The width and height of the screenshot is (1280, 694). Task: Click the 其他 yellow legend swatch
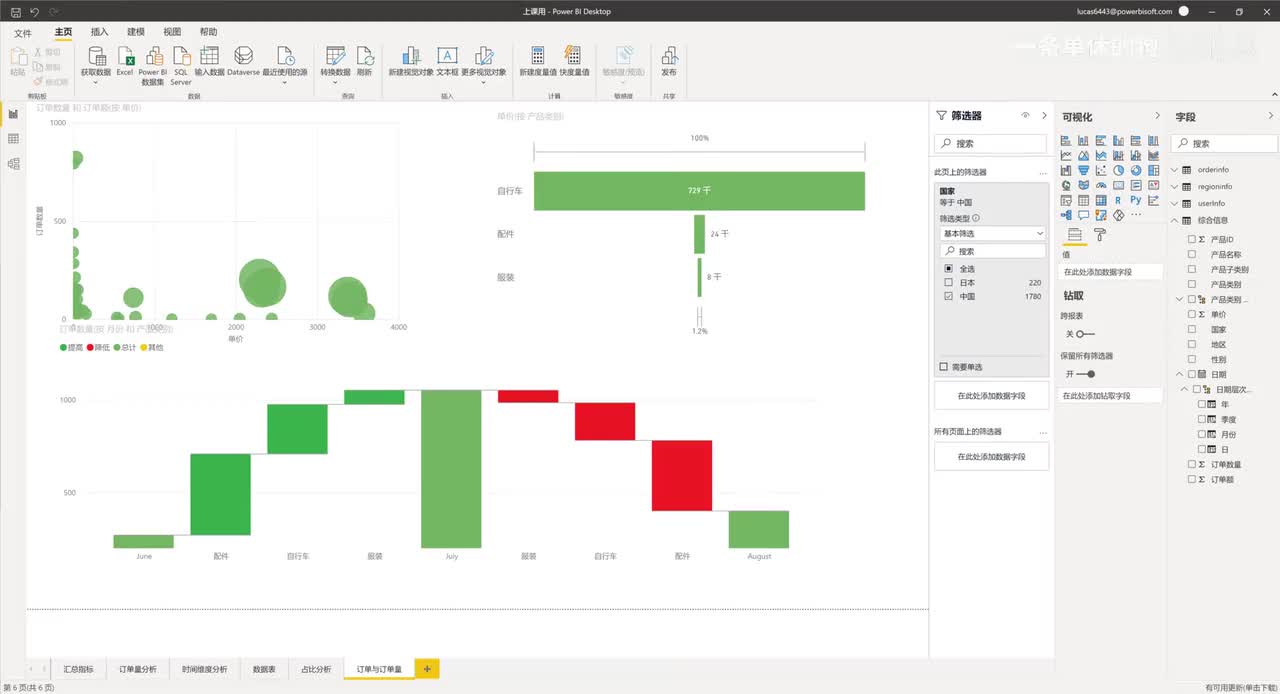[x=143, y=347]
